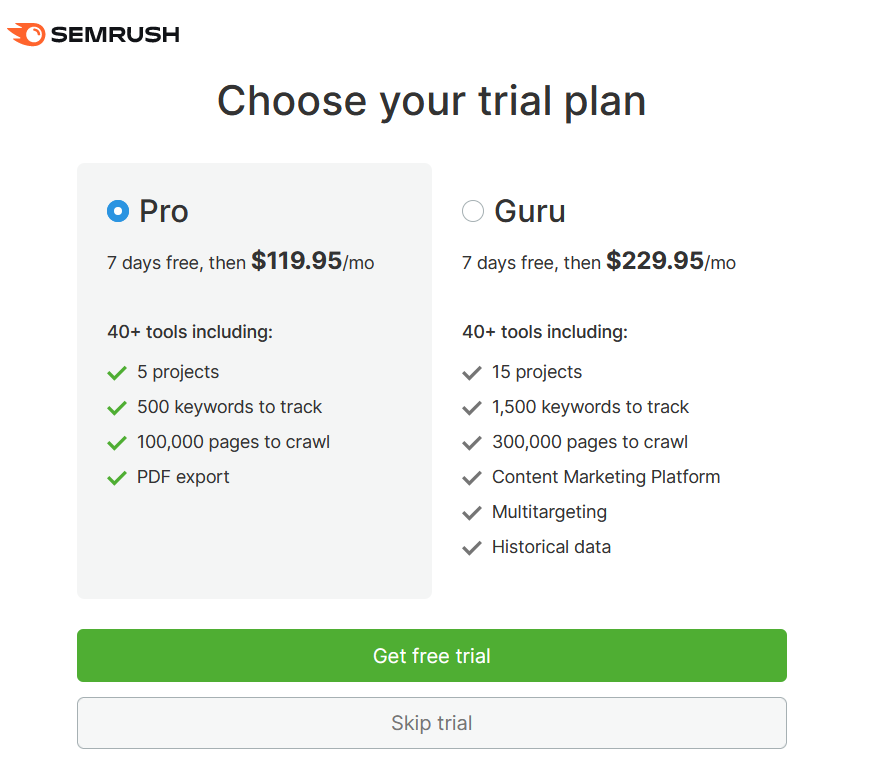Click checkmark beside 300,000 pages to crawl
This screenshot has width=880, height=773.
click(472, 443)
